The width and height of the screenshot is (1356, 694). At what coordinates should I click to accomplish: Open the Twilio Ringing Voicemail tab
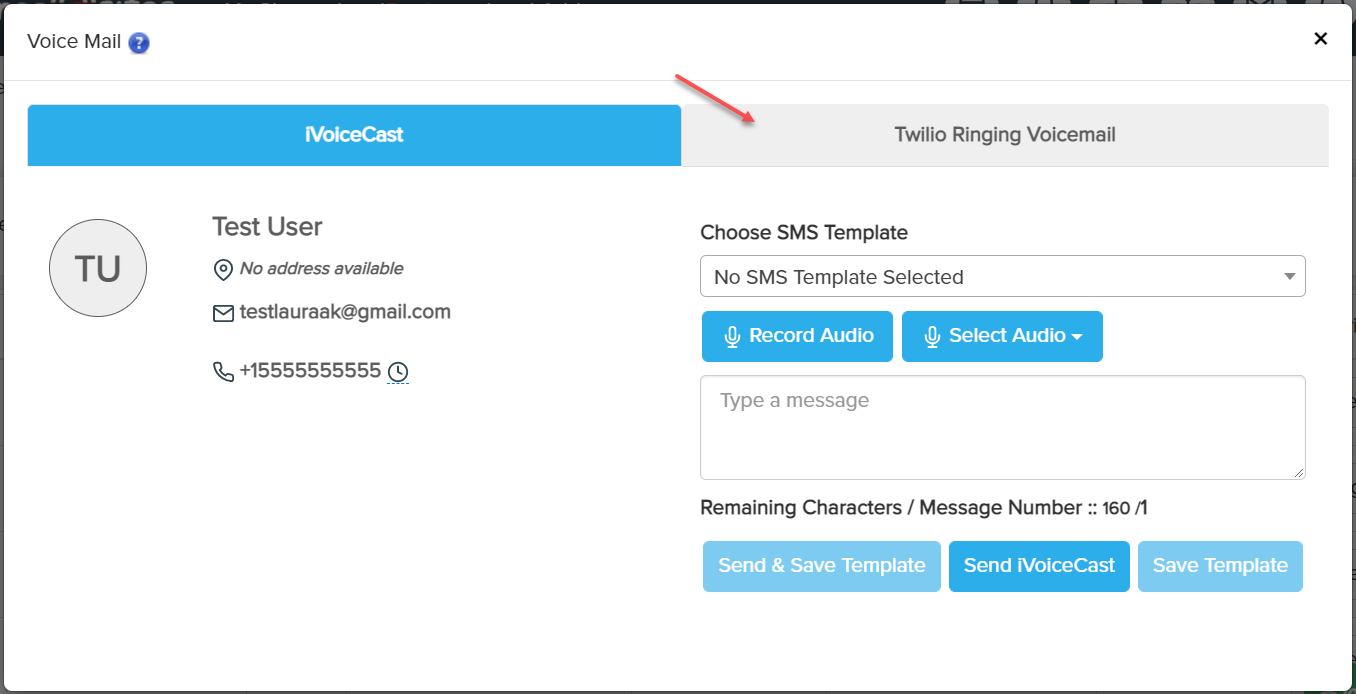pos(1004,135)
